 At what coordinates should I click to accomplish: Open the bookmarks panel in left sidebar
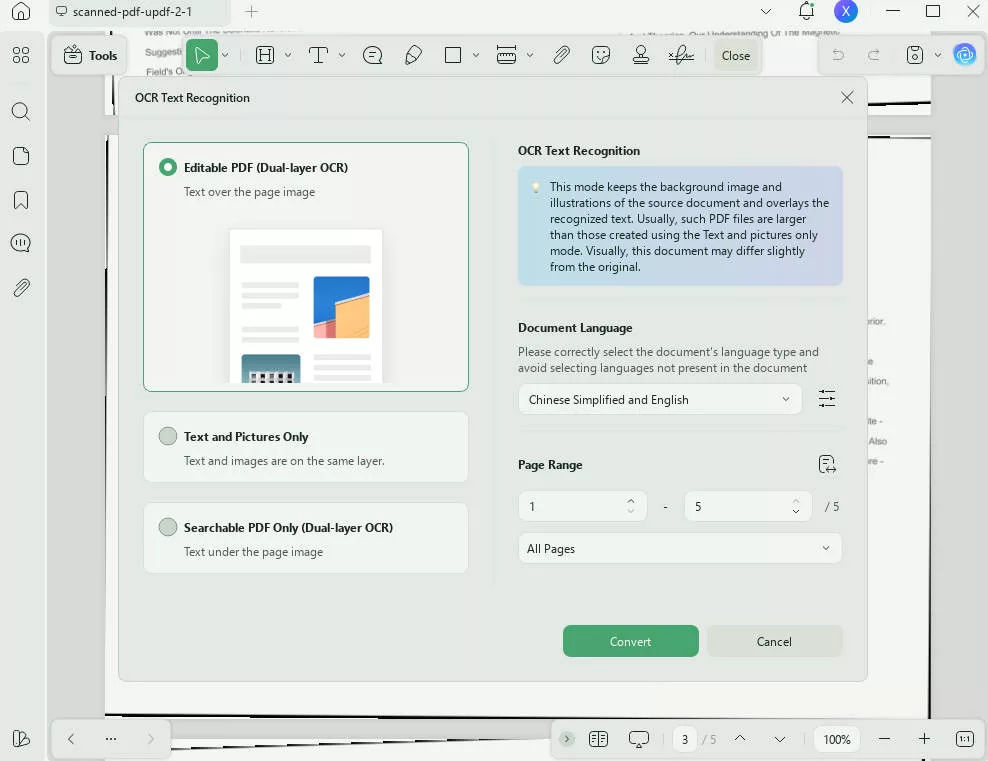pyautogui.click(x=21, y=200)
